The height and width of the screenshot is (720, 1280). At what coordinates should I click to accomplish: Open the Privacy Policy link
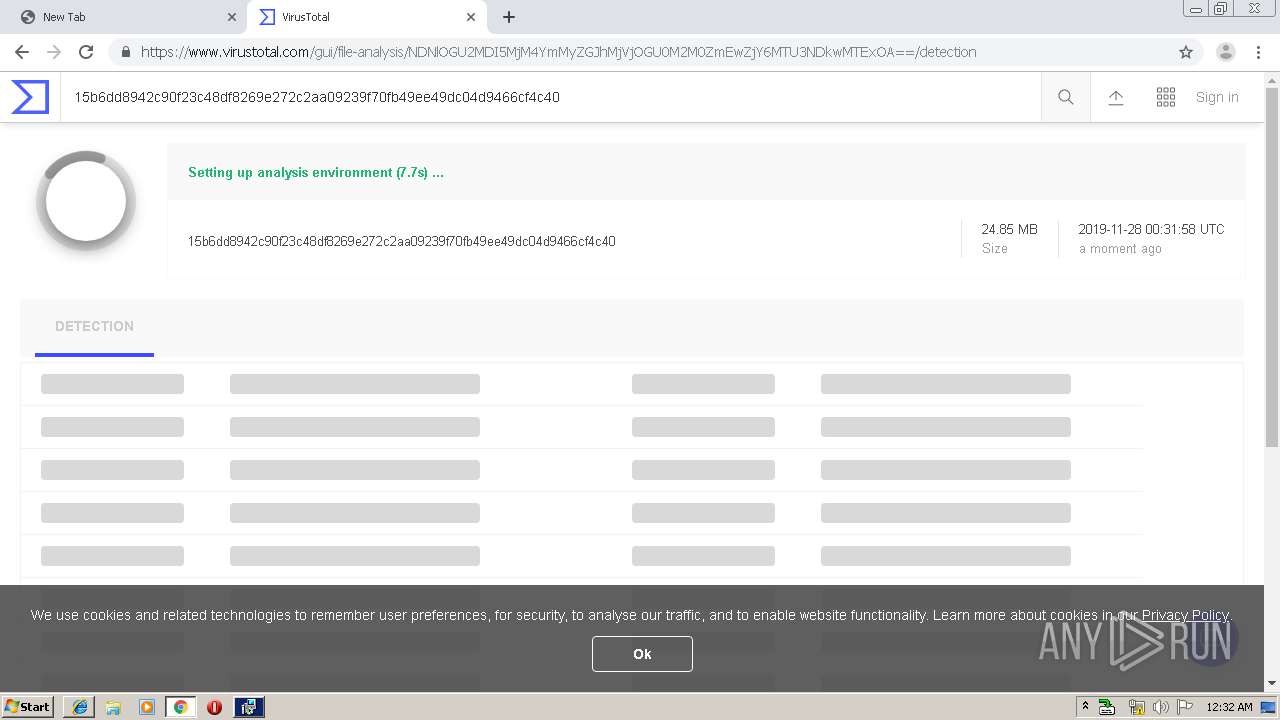pos(1185,615)
